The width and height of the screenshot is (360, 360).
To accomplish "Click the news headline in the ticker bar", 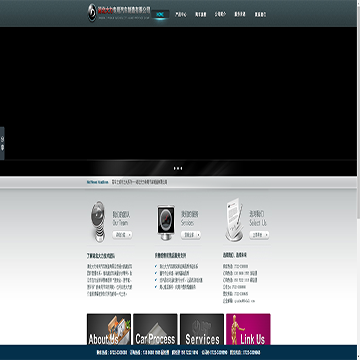I will [139, 182].
